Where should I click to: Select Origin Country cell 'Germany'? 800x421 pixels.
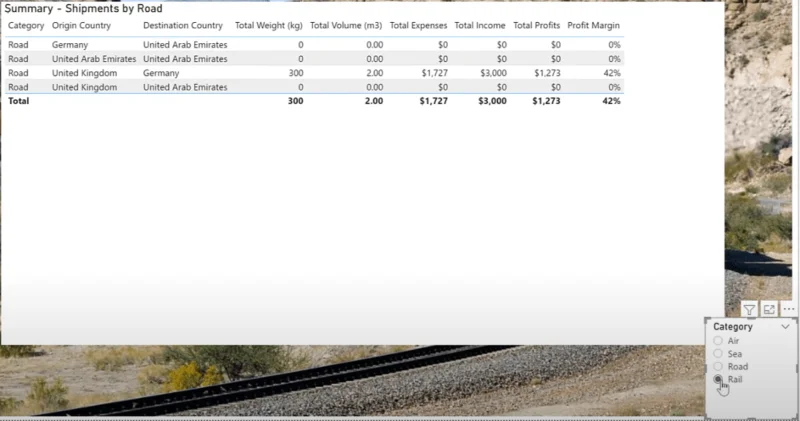(70, 45)
